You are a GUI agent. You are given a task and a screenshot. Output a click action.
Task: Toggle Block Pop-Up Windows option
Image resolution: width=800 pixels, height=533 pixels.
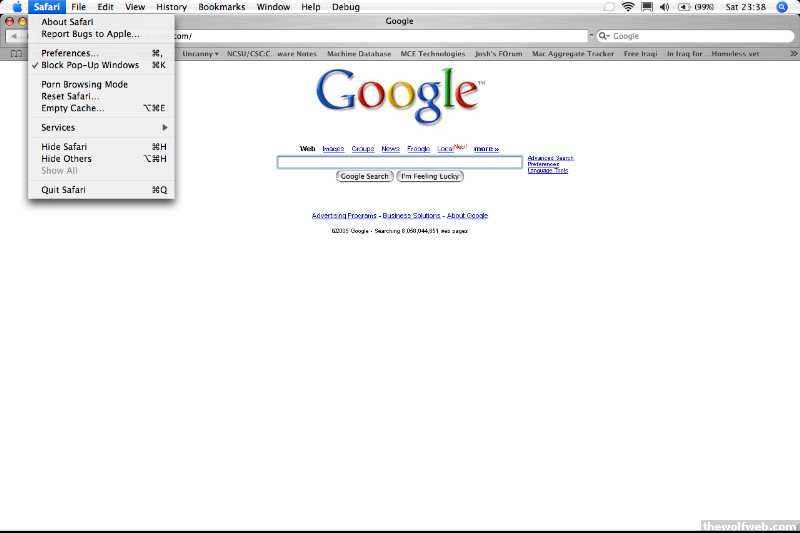click(x=90, y=65)
